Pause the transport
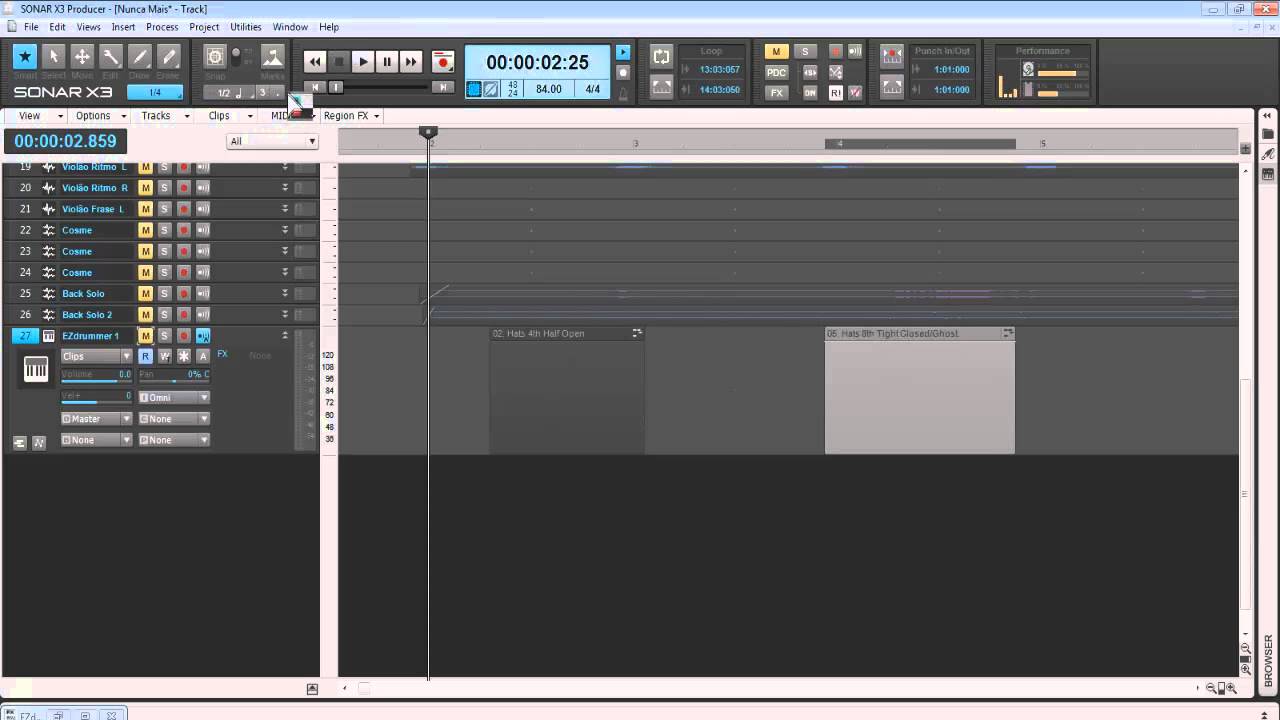1280x720 pixels. click(x=387, y=62)
